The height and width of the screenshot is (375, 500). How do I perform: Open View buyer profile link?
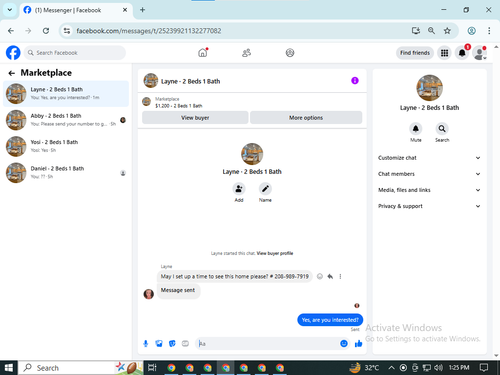point(275,253)
